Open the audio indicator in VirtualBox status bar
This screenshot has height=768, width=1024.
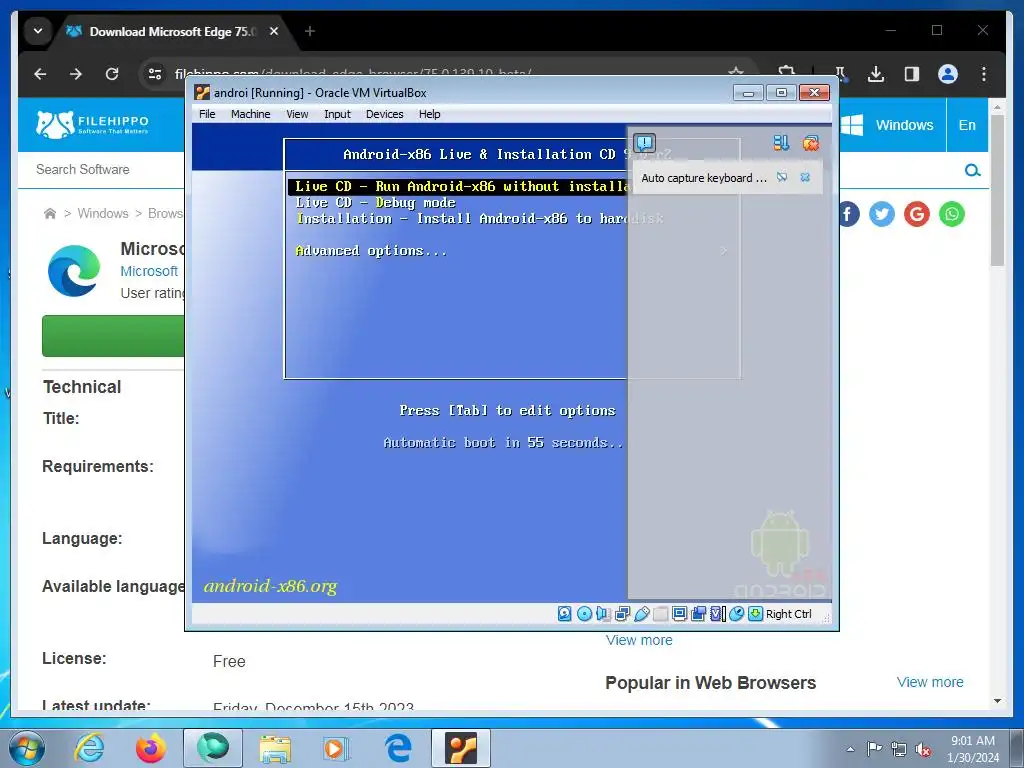(x=603, y=614)
